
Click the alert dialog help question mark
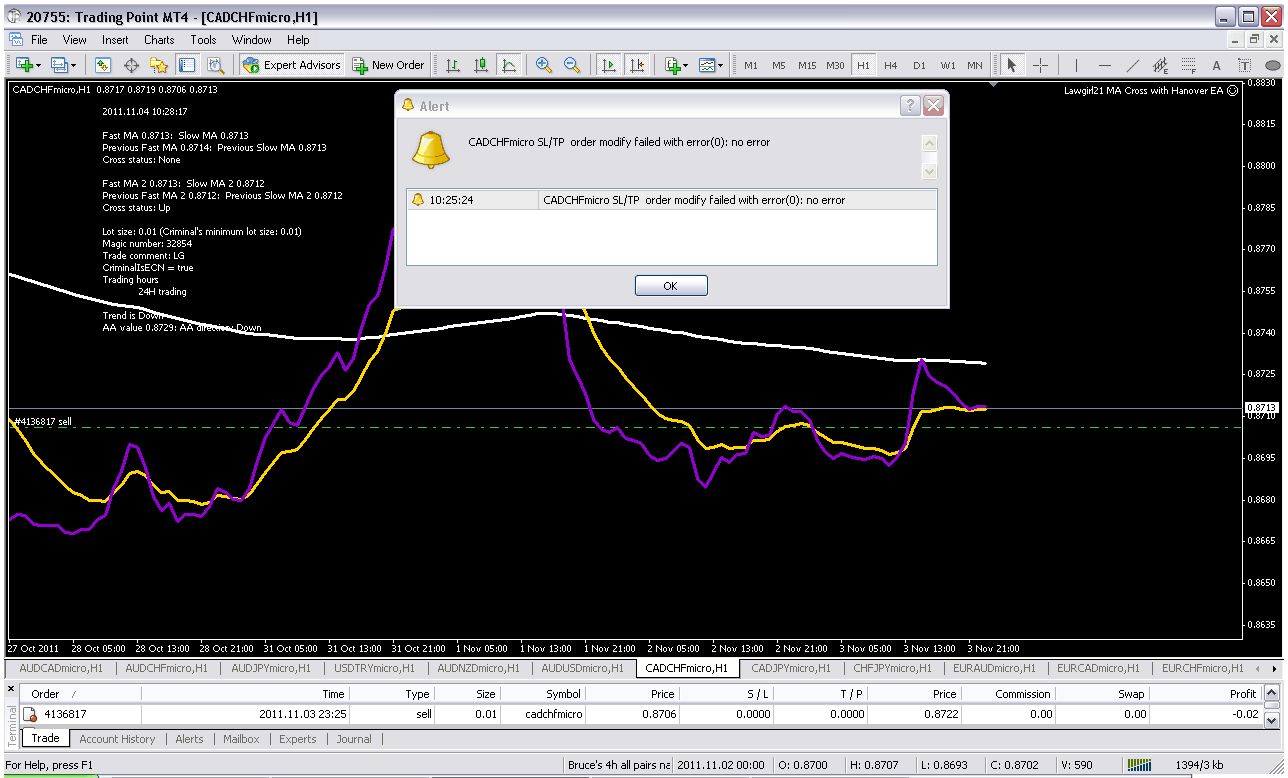(909, 105)
